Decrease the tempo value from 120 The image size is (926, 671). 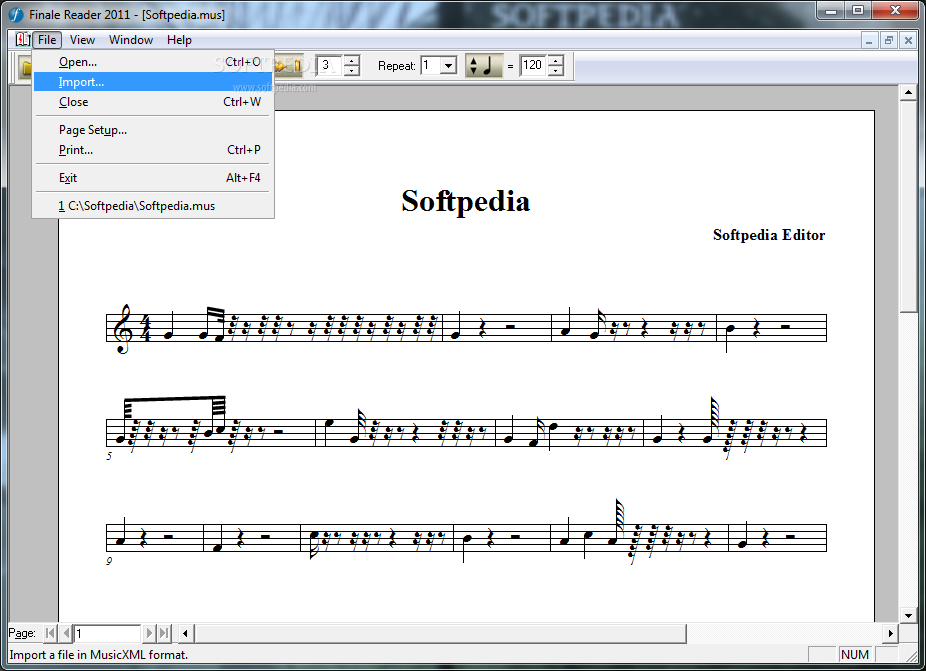(x=556, y=70)
